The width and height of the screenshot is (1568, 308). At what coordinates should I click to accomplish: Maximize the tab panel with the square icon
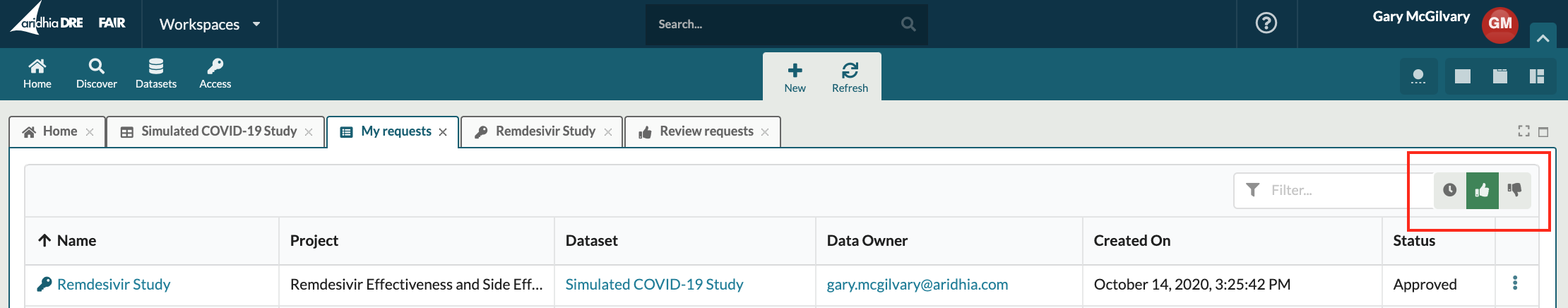click(x=1543, y=131)
